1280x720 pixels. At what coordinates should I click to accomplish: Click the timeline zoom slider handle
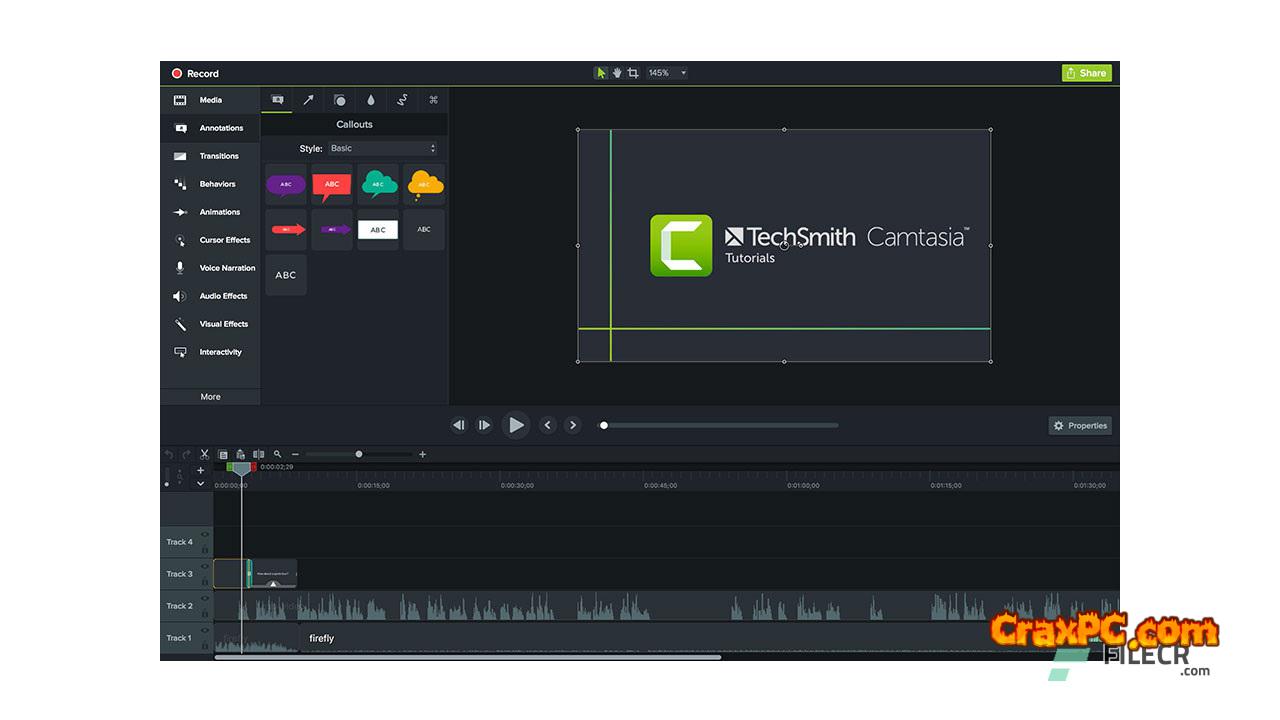359,454
